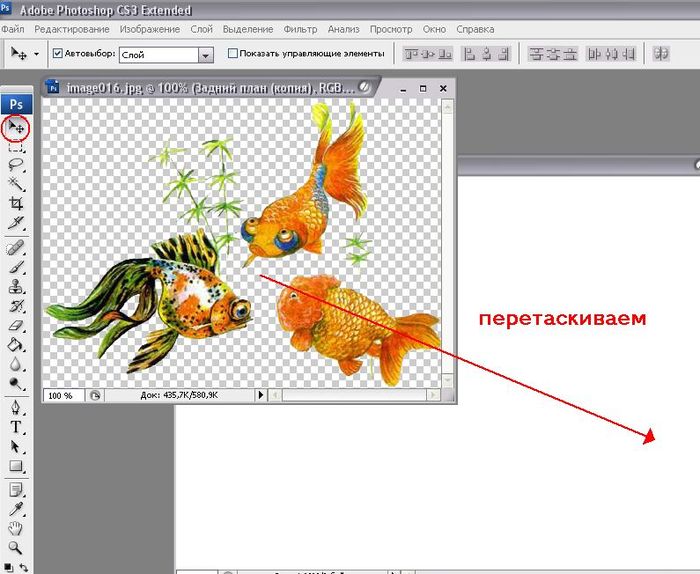Screen dimensions: 700x574
Task: Click the horizontal scrollbar of image016 window
Action: coord(355,395)
